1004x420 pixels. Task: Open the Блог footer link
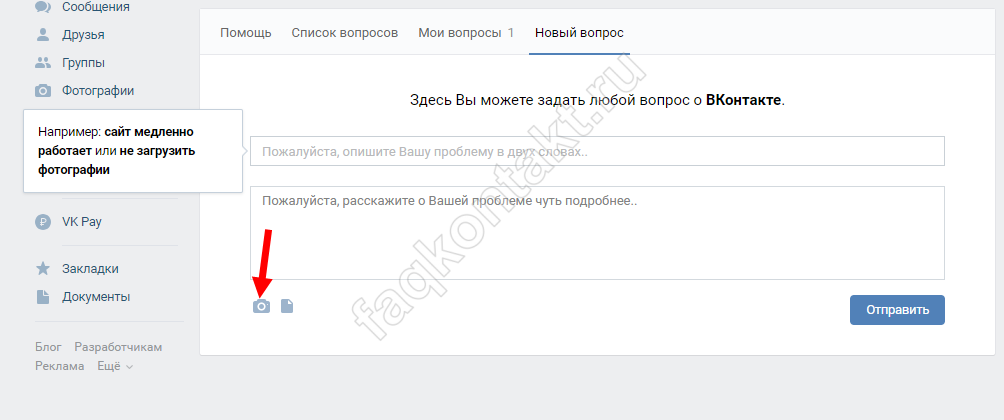pyautogui.click(x=48, y=347)
